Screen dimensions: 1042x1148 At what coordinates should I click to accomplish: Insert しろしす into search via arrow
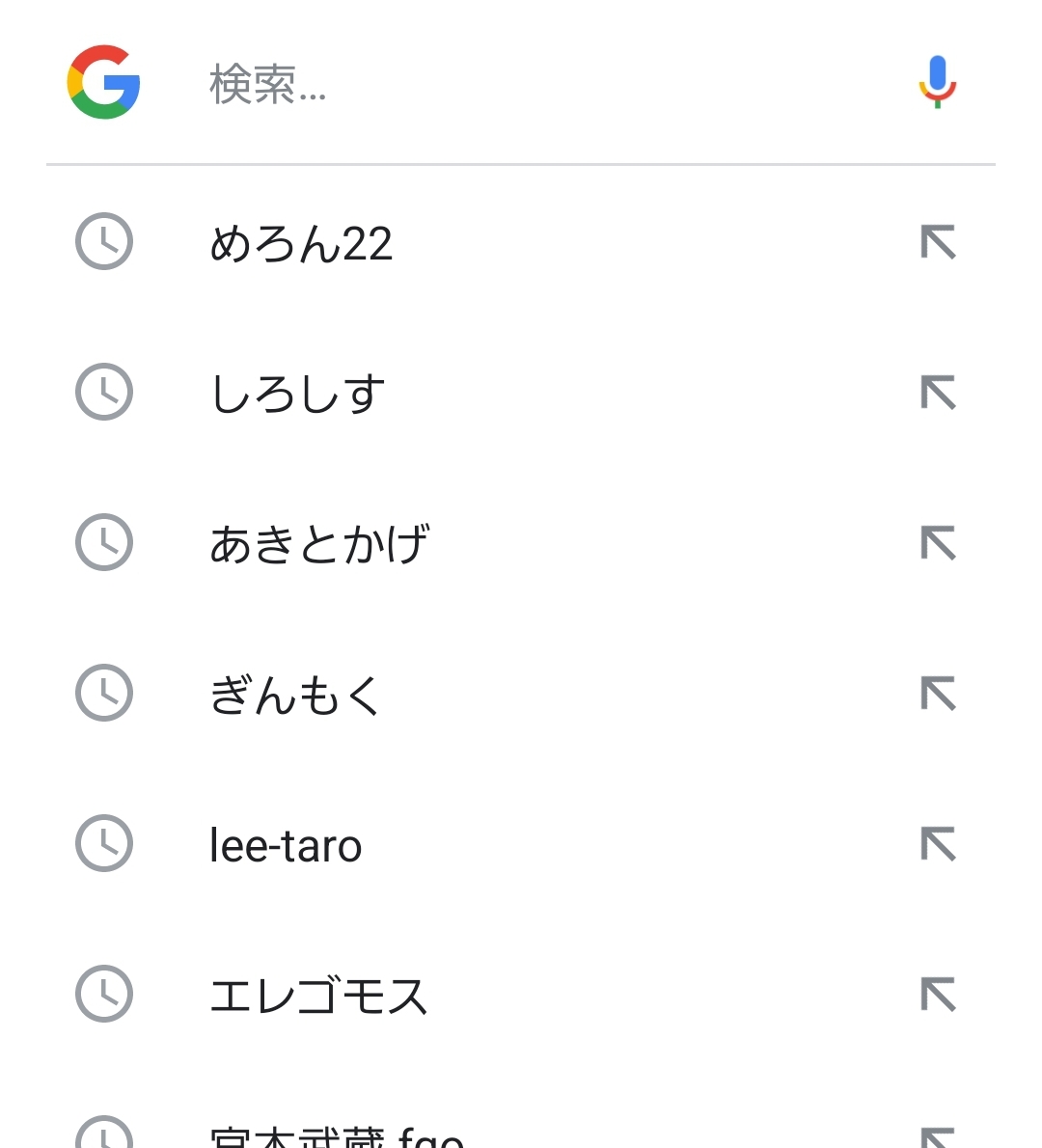coord(938,393)
